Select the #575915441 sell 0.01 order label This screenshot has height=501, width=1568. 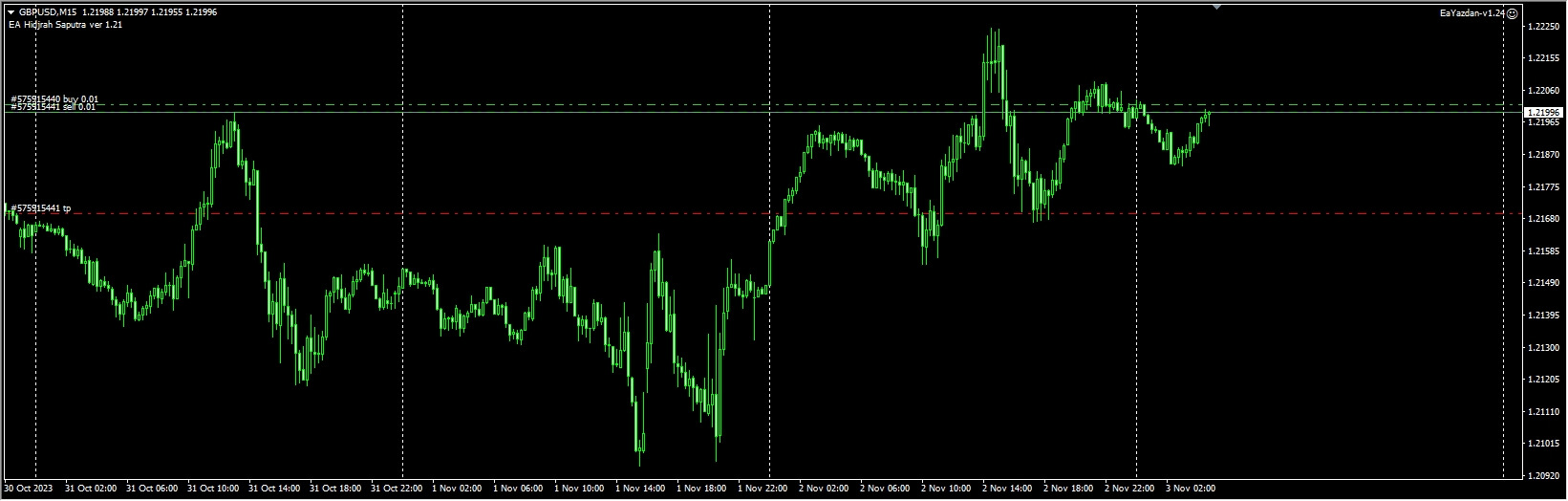(x=54, y=108)
